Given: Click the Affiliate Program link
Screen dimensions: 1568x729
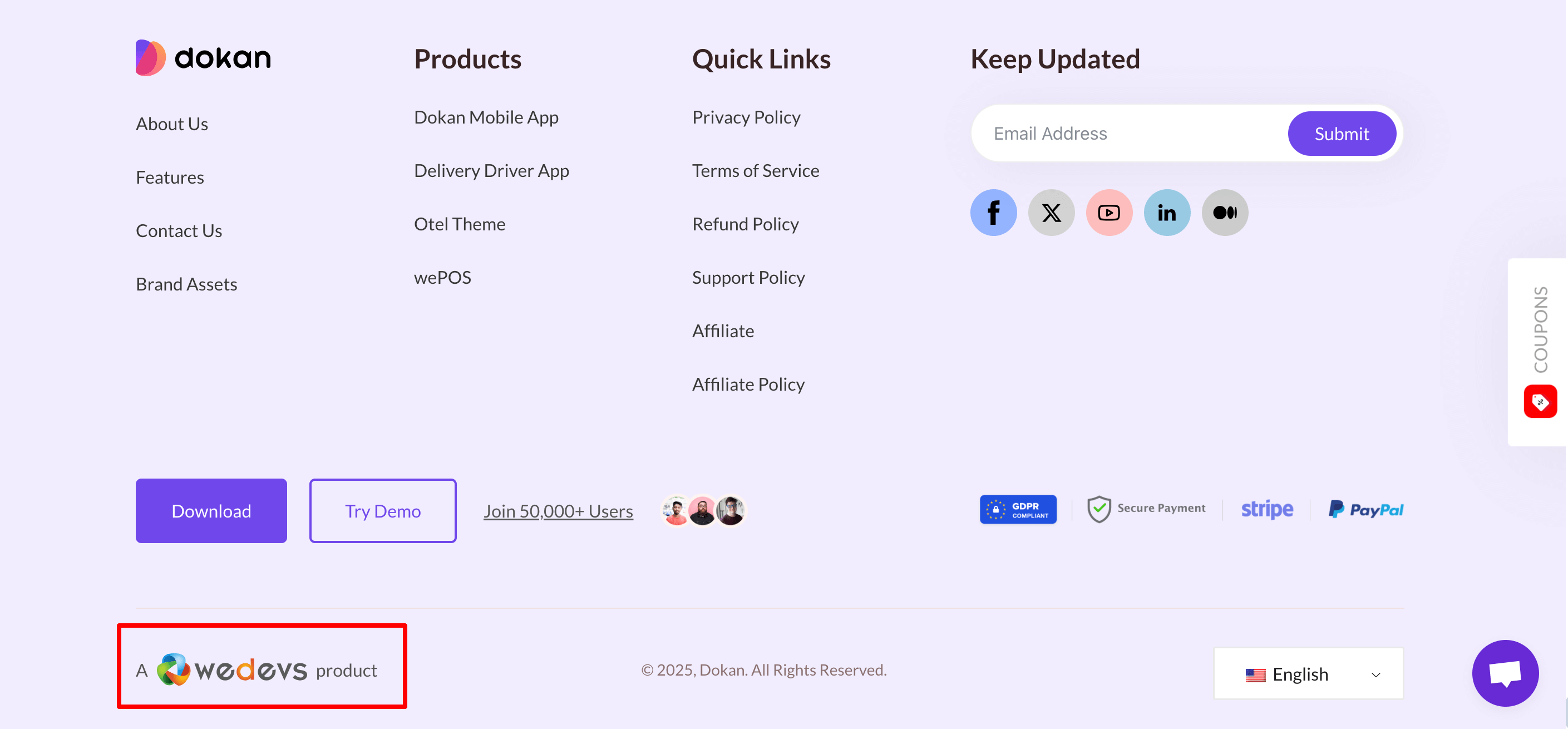Looking at the screenshot, I should point(723,330).
